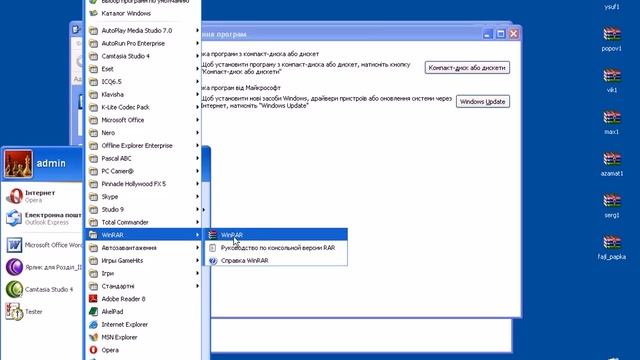This screenshot has height=360, width=640.
Task: Expand the AutoRun Pro Enterprise submenu arrow
Action: (x=197, y=43)
